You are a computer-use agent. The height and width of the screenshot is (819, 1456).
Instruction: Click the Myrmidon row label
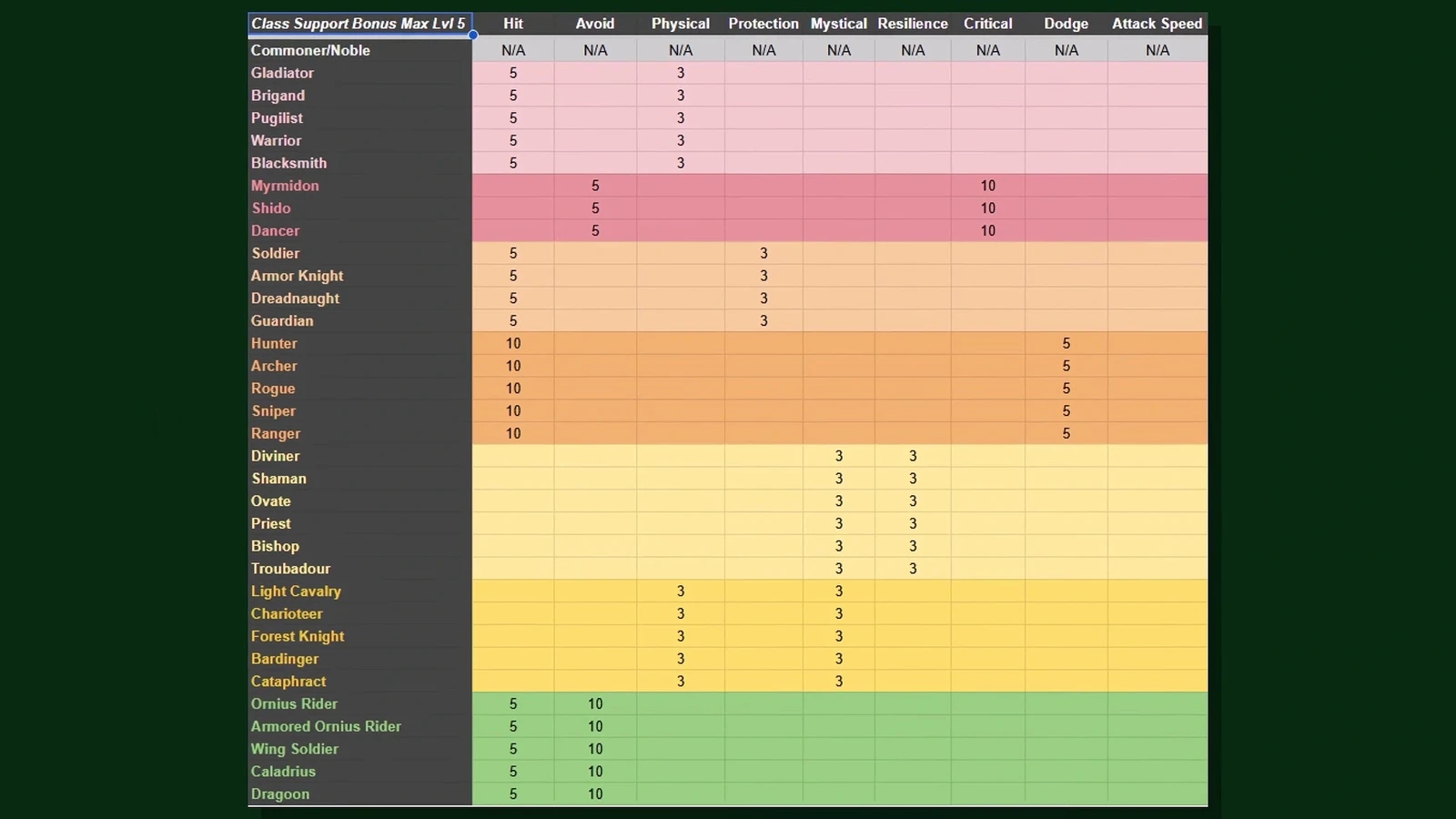pos(285,186)
